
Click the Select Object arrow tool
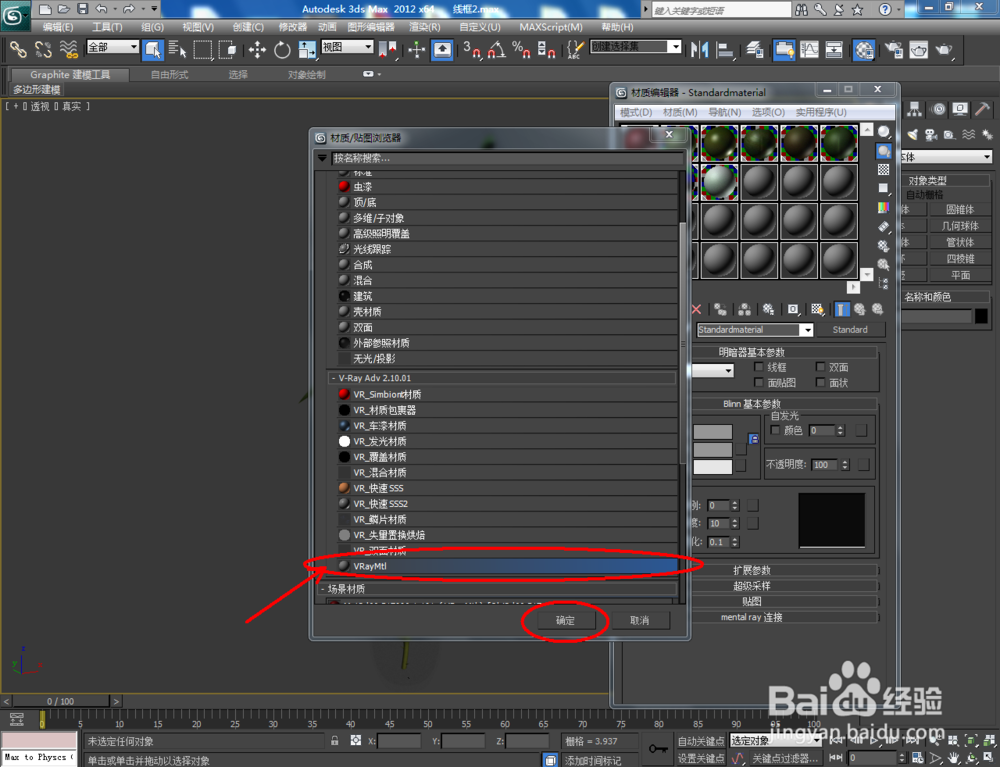152,49
